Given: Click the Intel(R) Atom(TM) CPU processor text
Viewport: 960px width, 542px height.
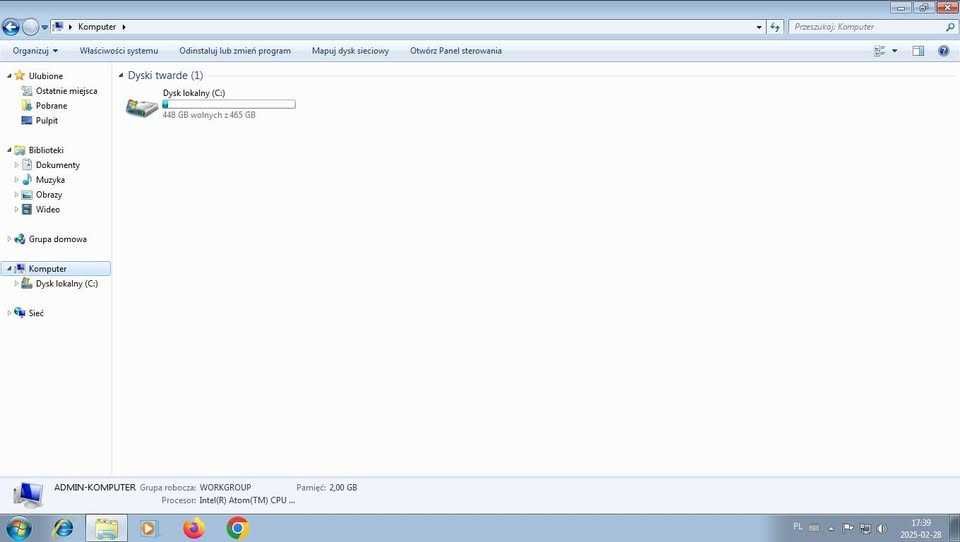Looking at the screenshot, I should [247, 500].
